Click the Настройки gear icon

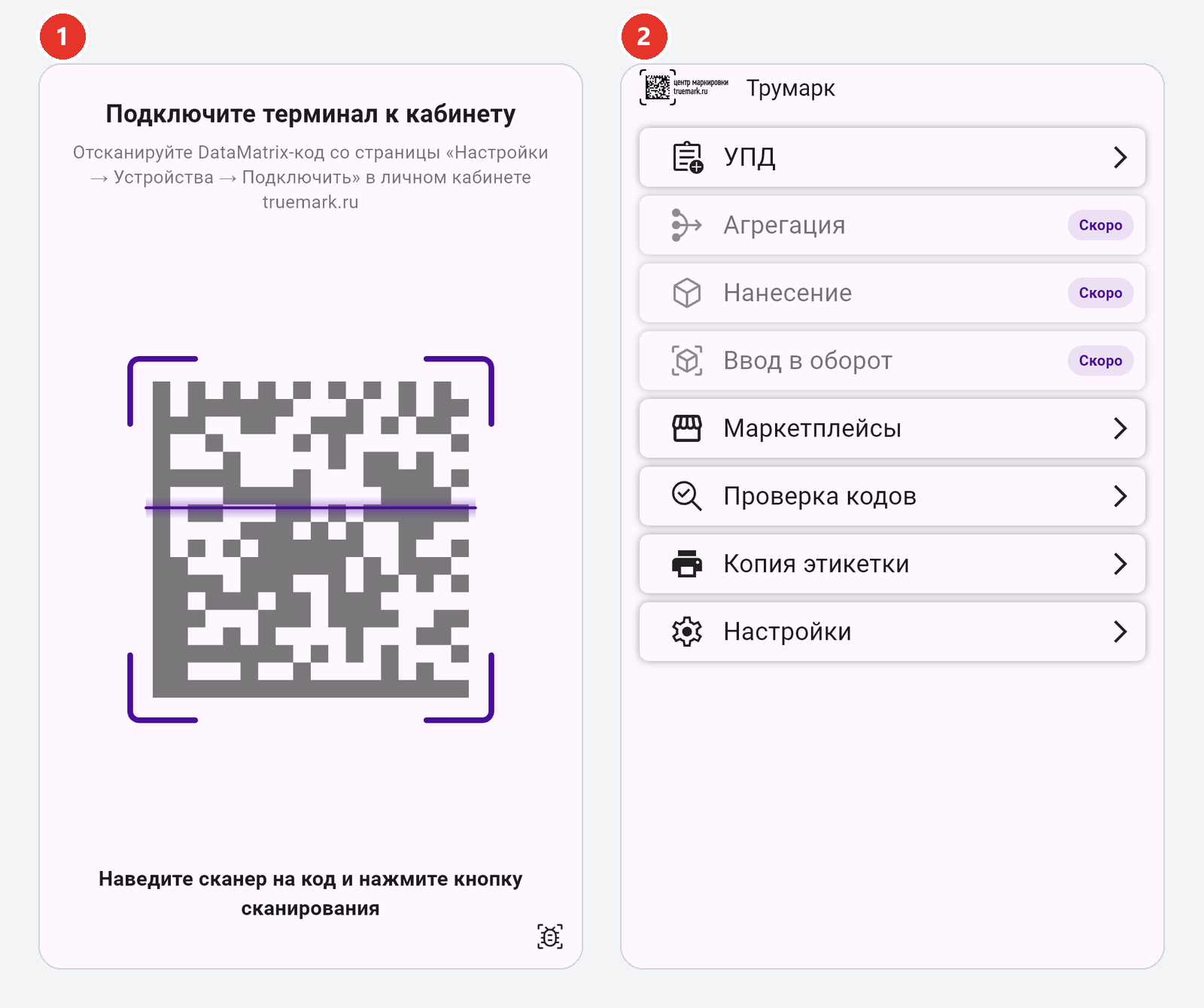point(686,632)
